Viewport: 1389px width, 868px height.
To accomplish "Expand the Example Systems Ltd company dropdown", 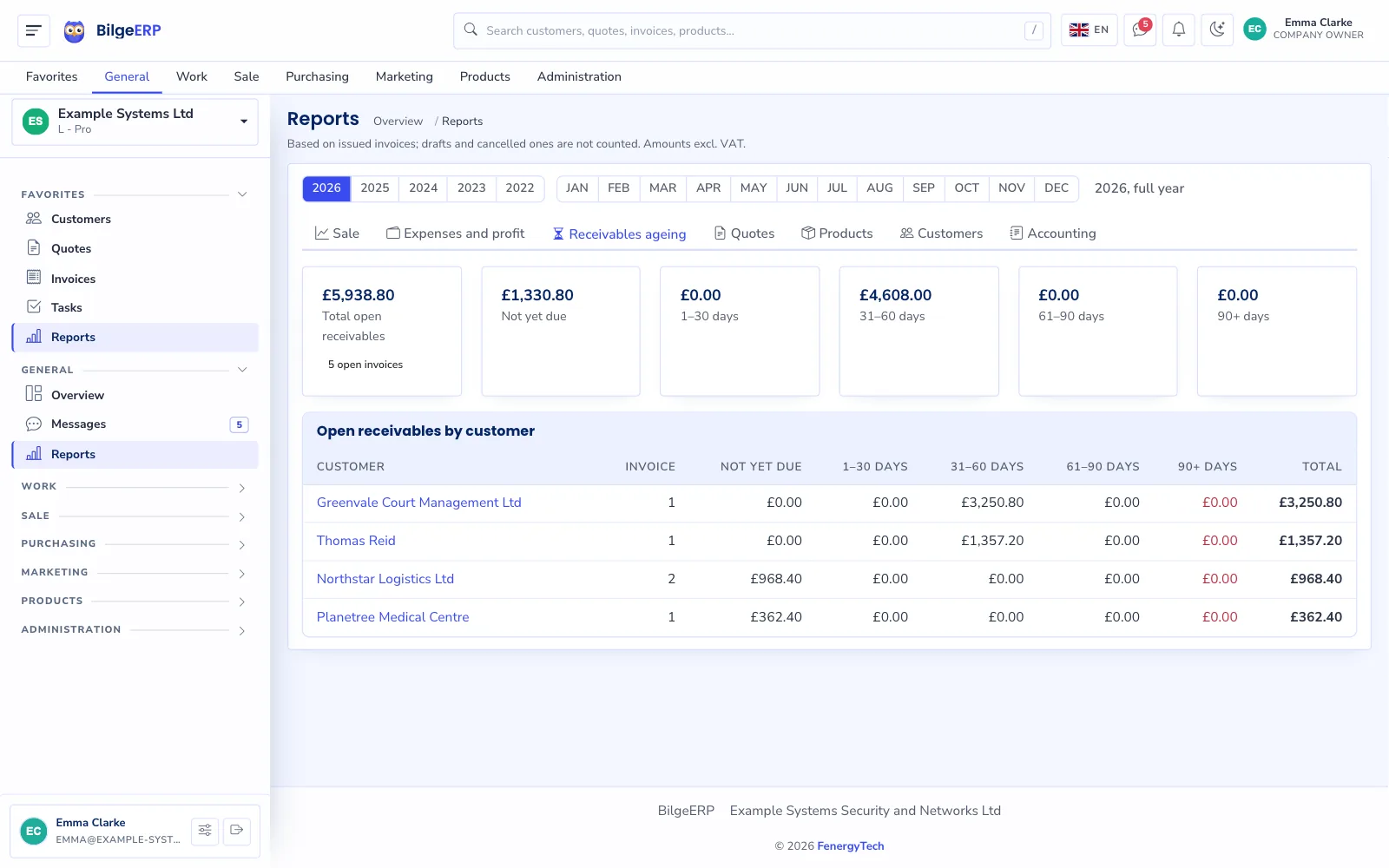I will click(x=135, y=122).
